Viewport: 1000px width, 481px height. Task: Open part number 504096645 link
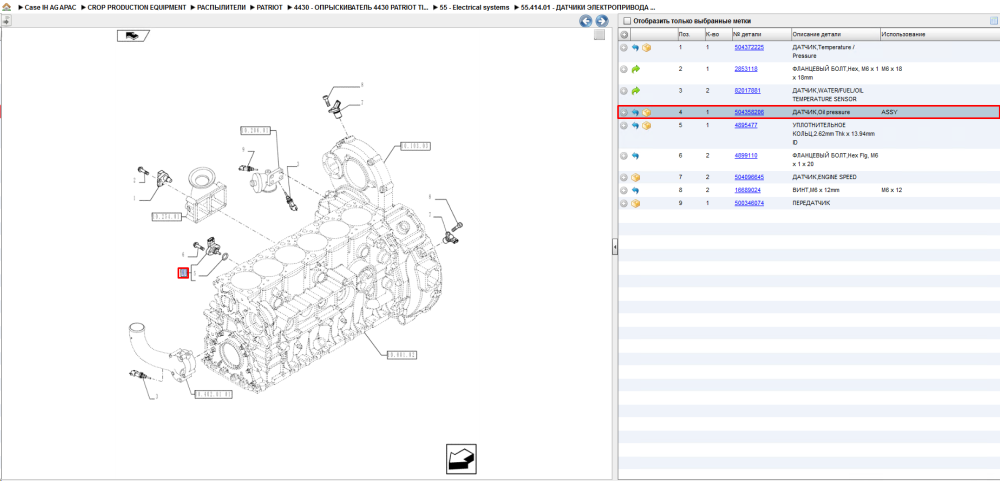pos(749,177)
